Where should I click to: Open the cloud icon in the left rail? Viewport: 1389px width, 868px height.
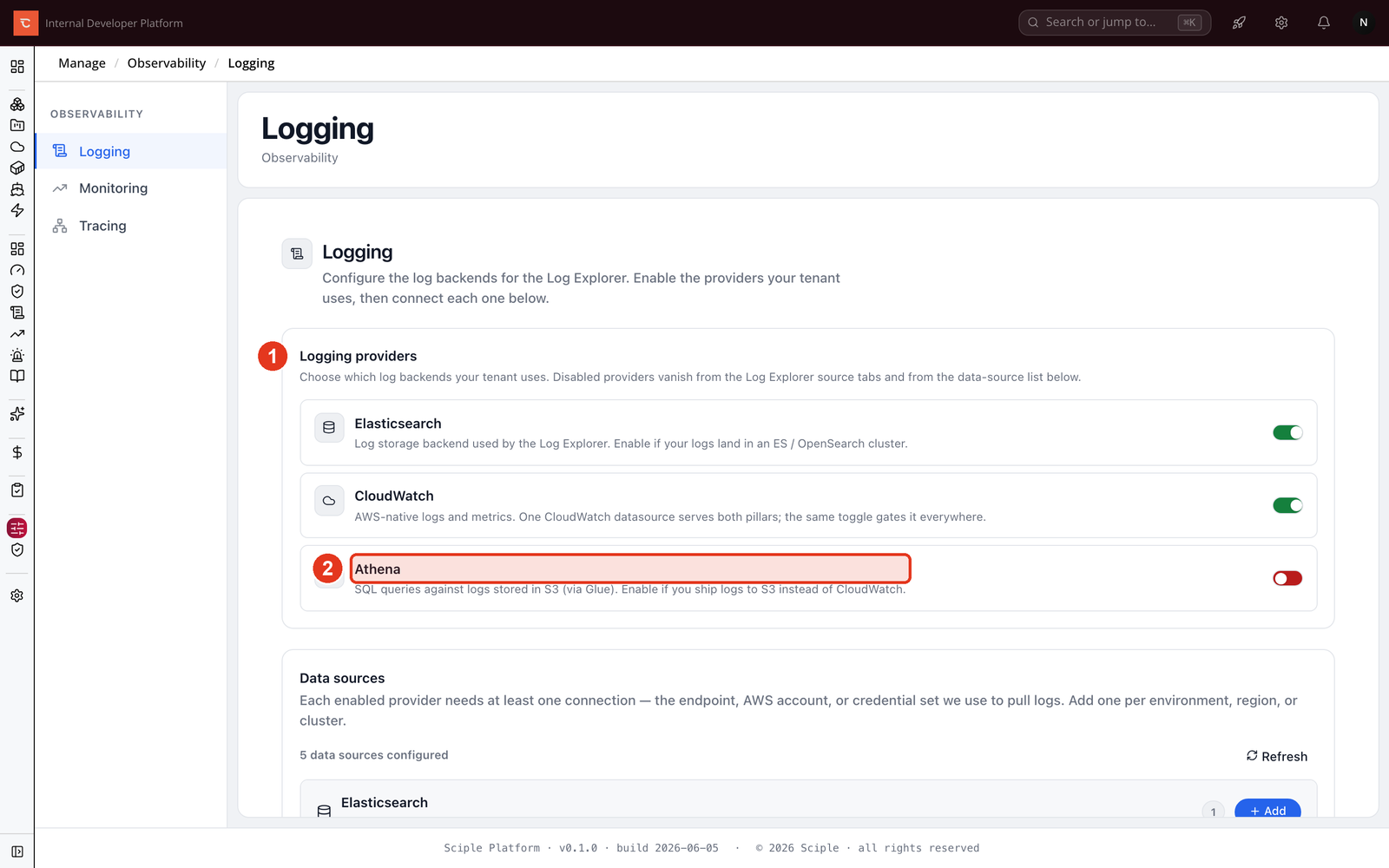coord(17,147)
